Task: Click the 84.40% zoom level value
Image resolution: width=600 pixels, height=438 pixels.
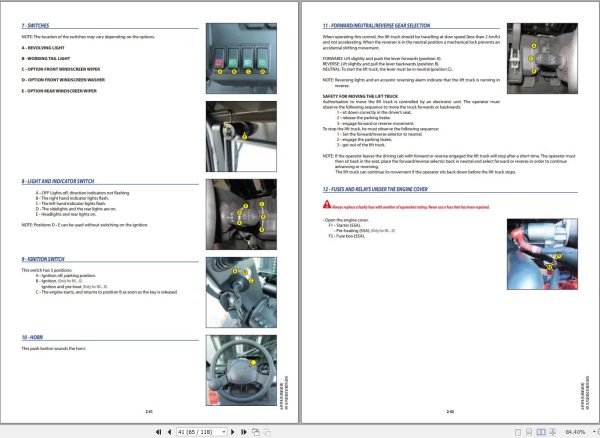Action: (x=575, y=432)
